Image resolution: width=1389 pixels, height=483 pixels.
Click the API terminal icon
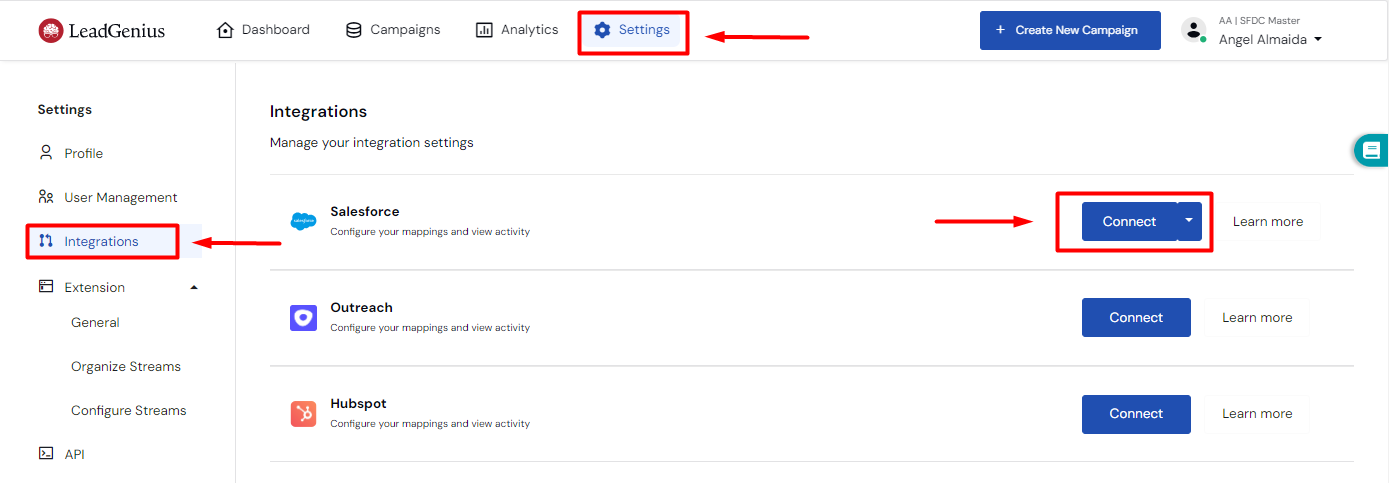(x=46, y=454)
